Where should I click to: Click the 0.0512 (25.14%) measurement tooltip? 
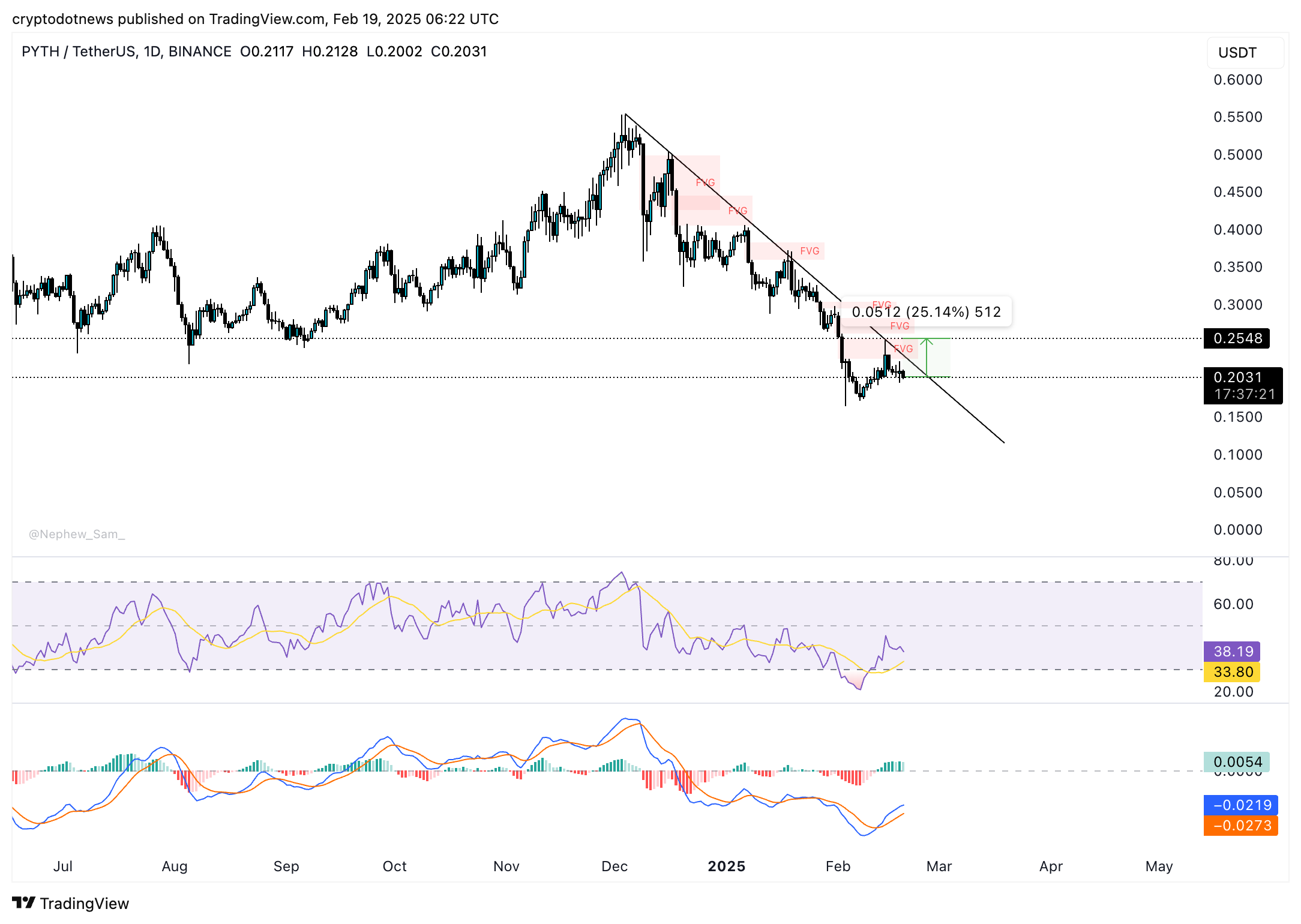926,312
